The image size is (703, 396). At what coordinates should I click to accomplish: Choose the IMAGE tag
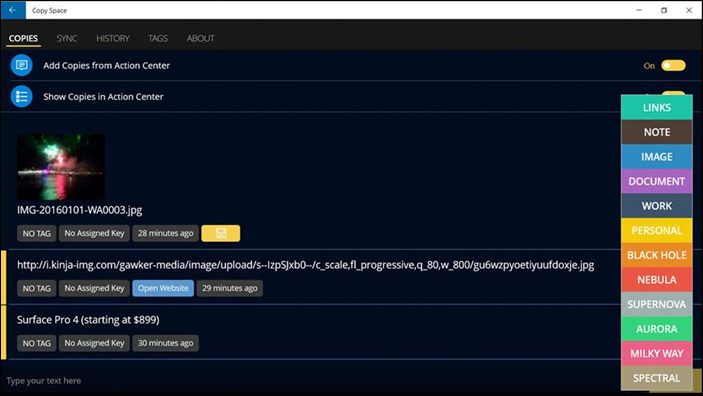657,157
